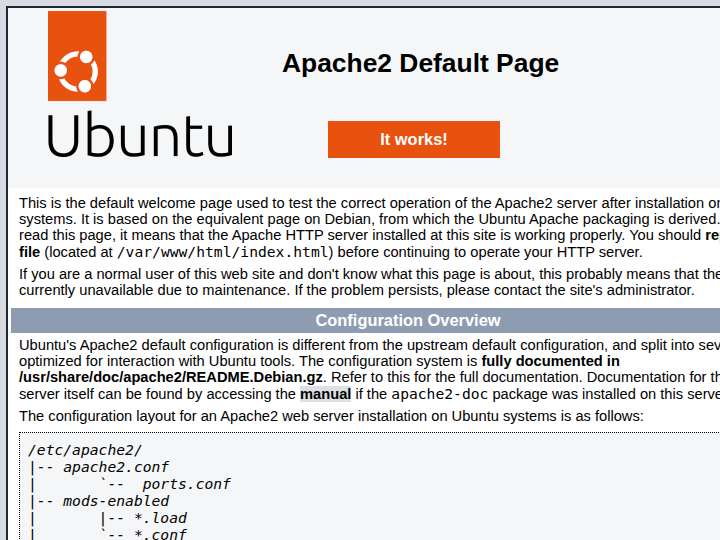Click the "mods-enabled" tree entry
This screenshot has width=720, height=540.
pyautogui.click(x=116, y=501)
